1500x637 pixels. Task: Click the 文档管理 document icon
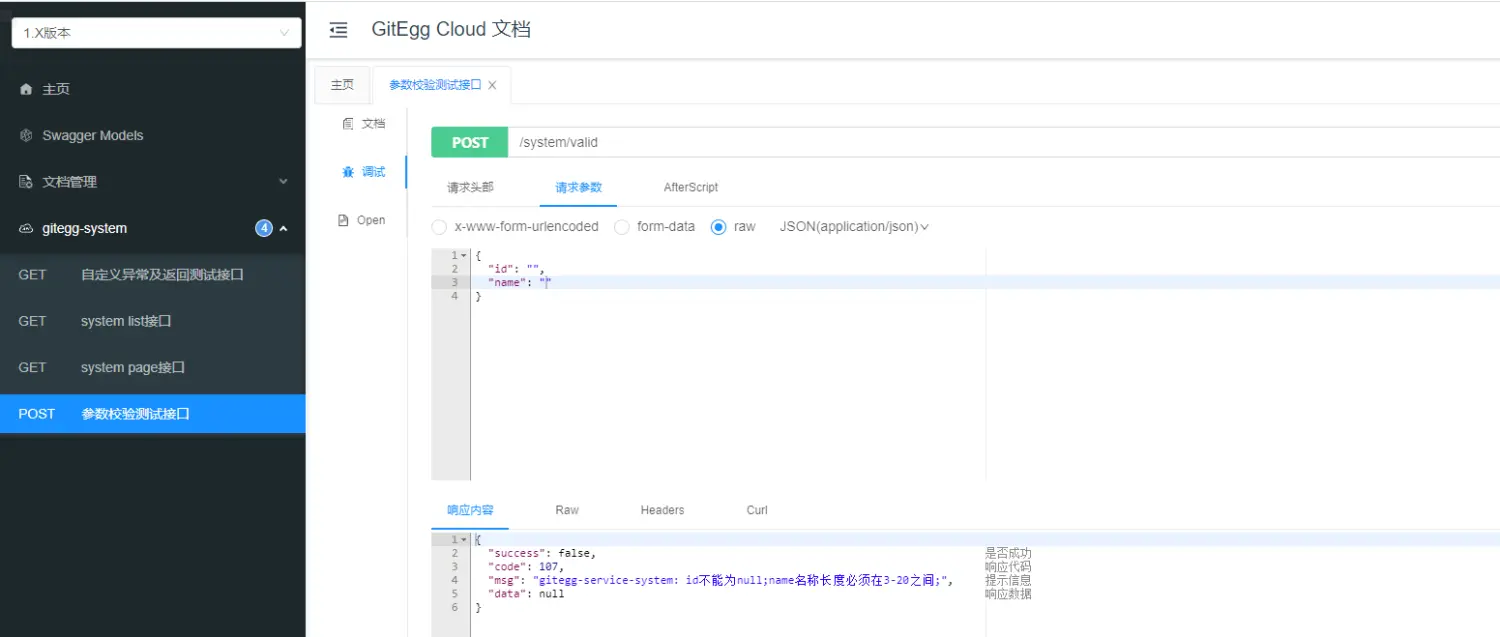pos(26,182)
